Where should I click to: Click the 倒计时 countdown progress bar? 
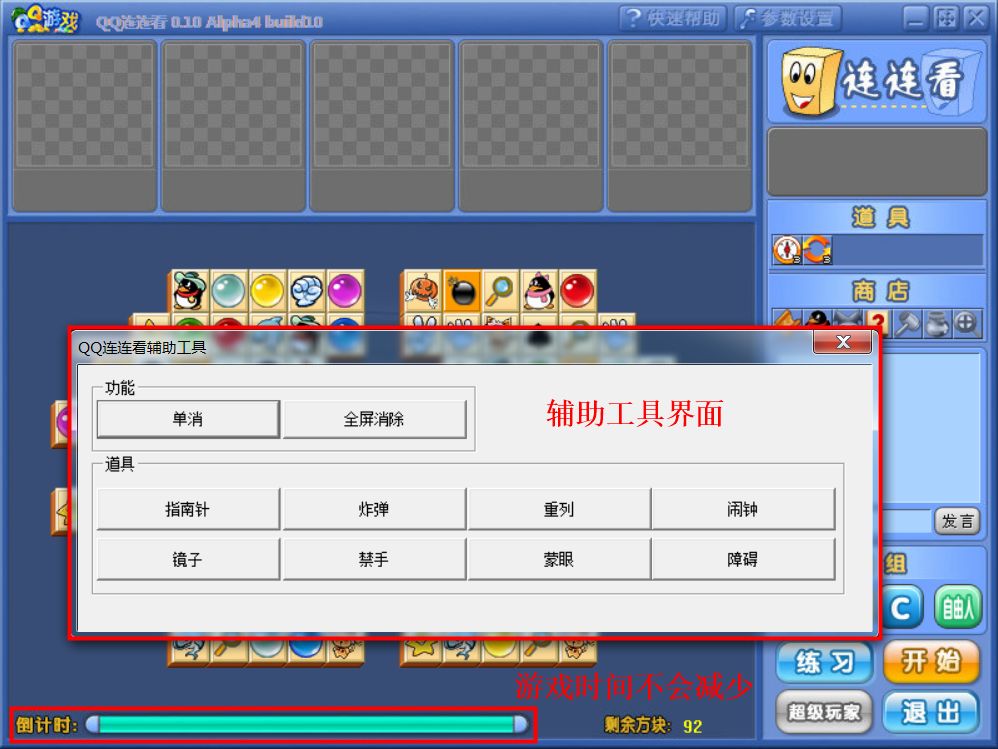click(306, 724)
